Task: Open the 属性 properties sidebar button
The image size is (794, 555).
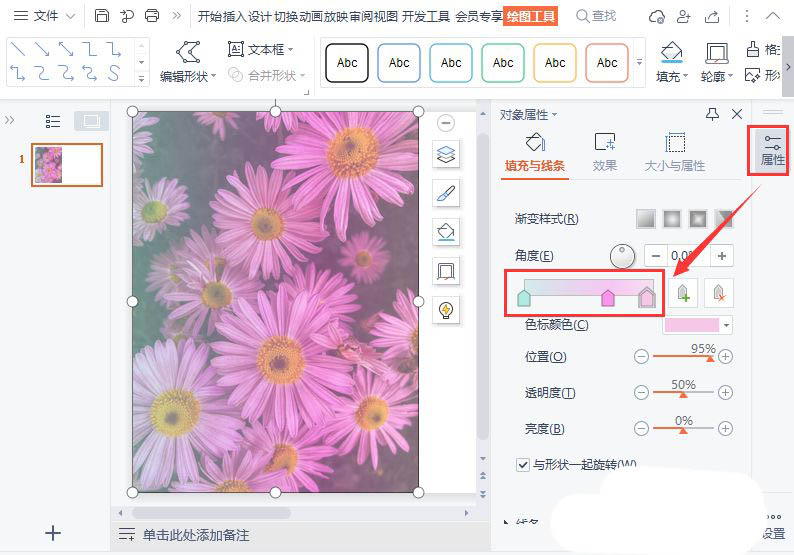Action: 772,150
